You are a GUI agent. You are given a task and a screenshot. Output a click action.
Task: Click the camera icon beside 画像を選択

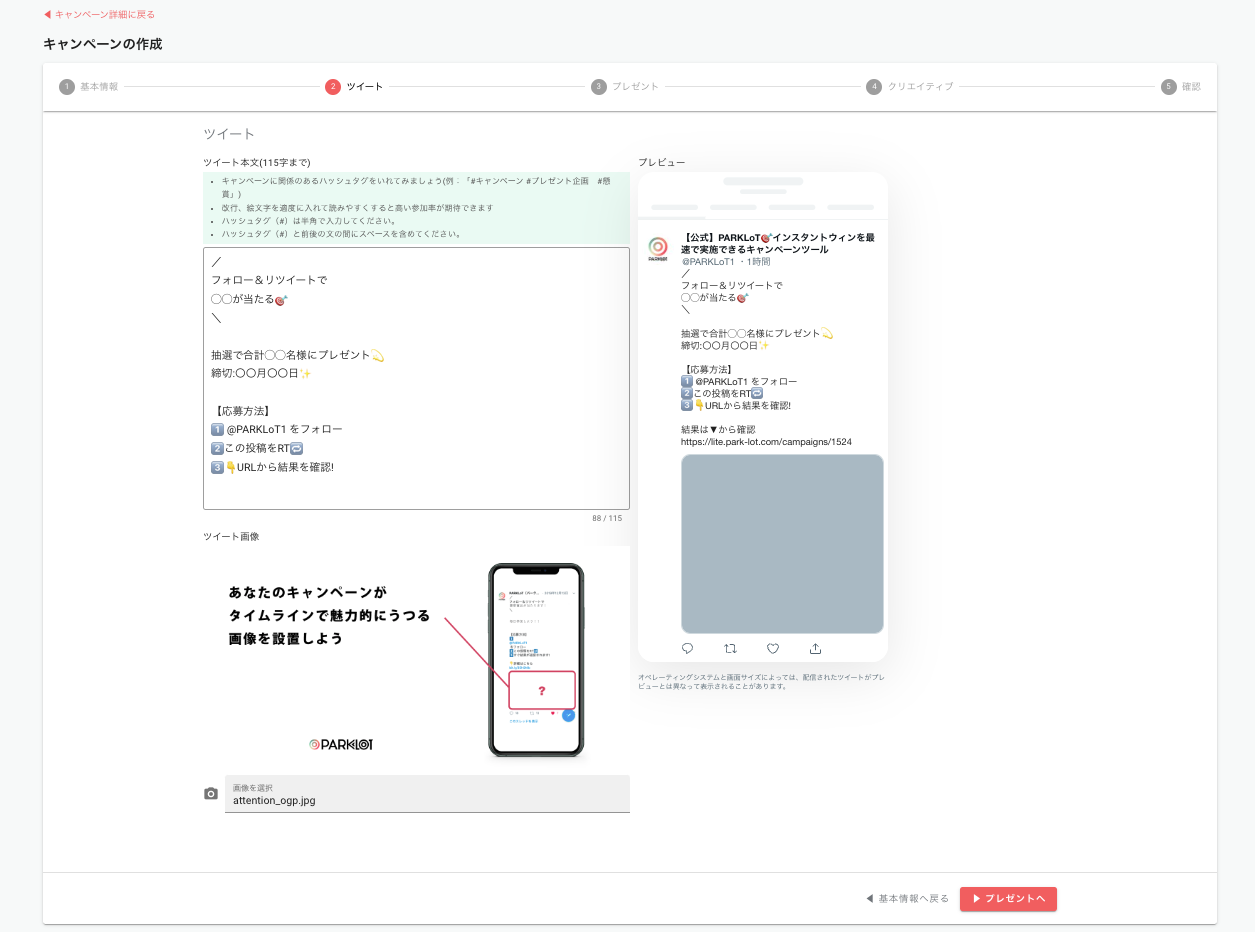tap(210, 793)
